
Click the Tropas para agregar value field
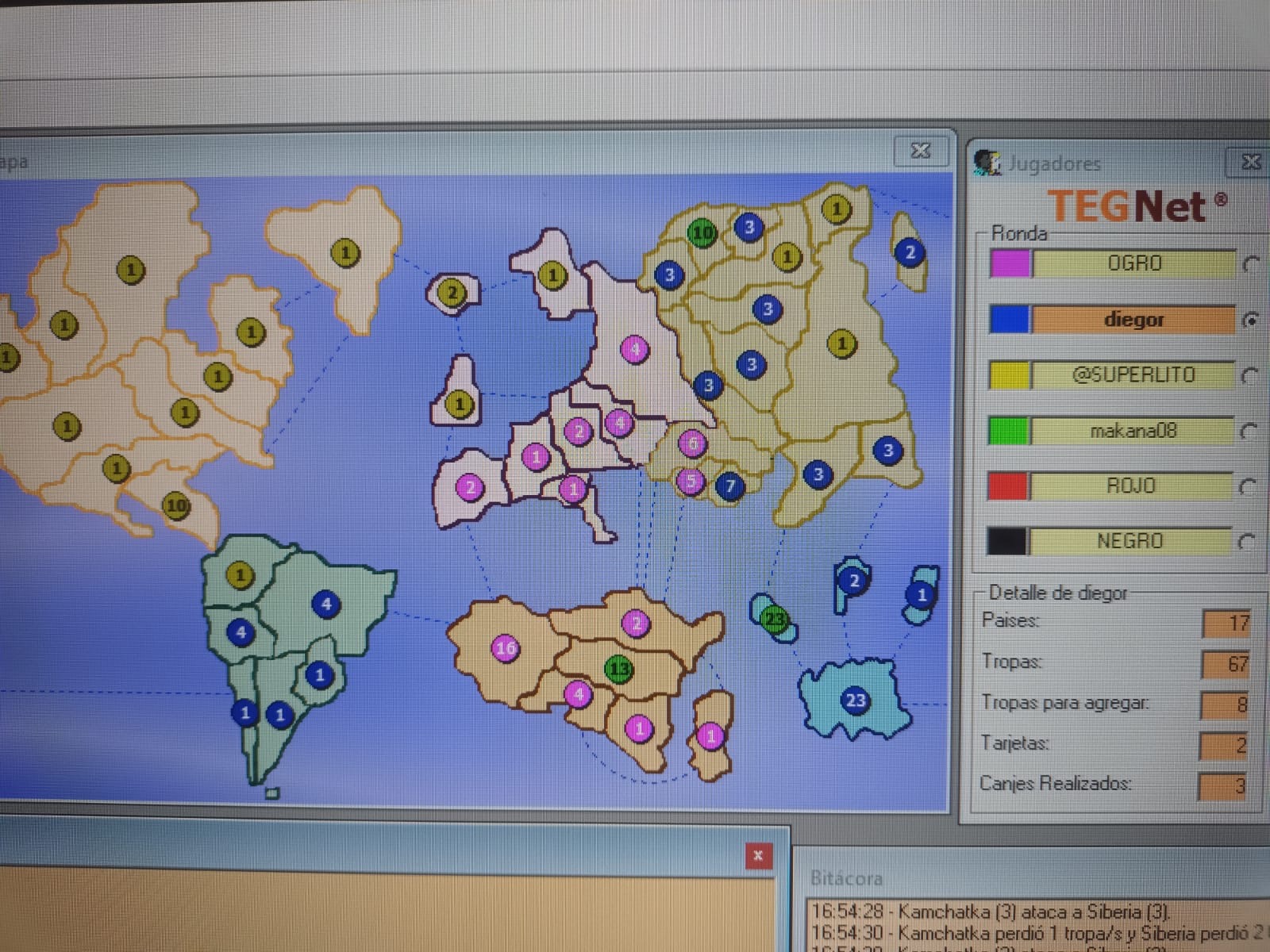pyautogui.click(x=1225, y=704)
